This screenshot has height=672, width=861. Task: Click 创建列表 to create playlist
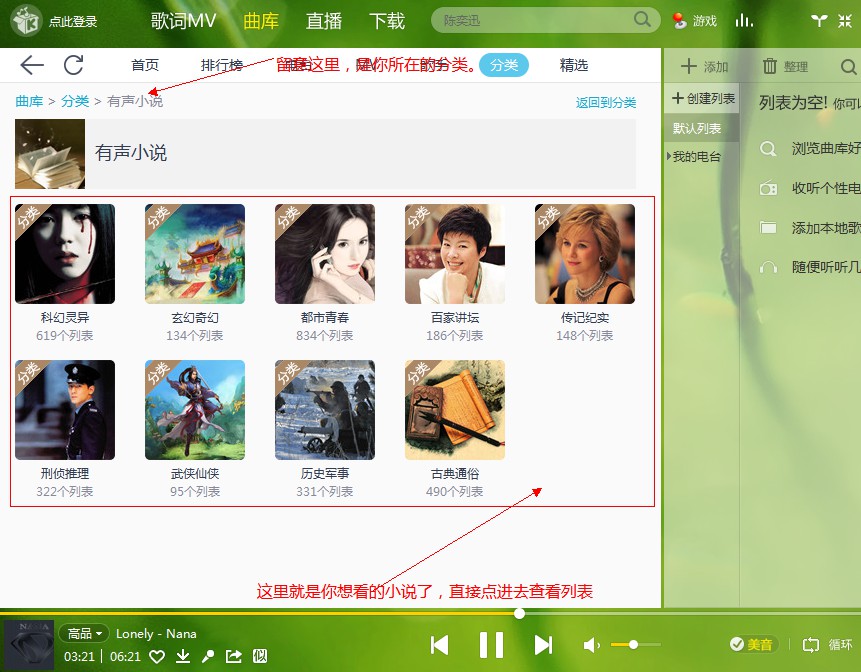(704, 98)
